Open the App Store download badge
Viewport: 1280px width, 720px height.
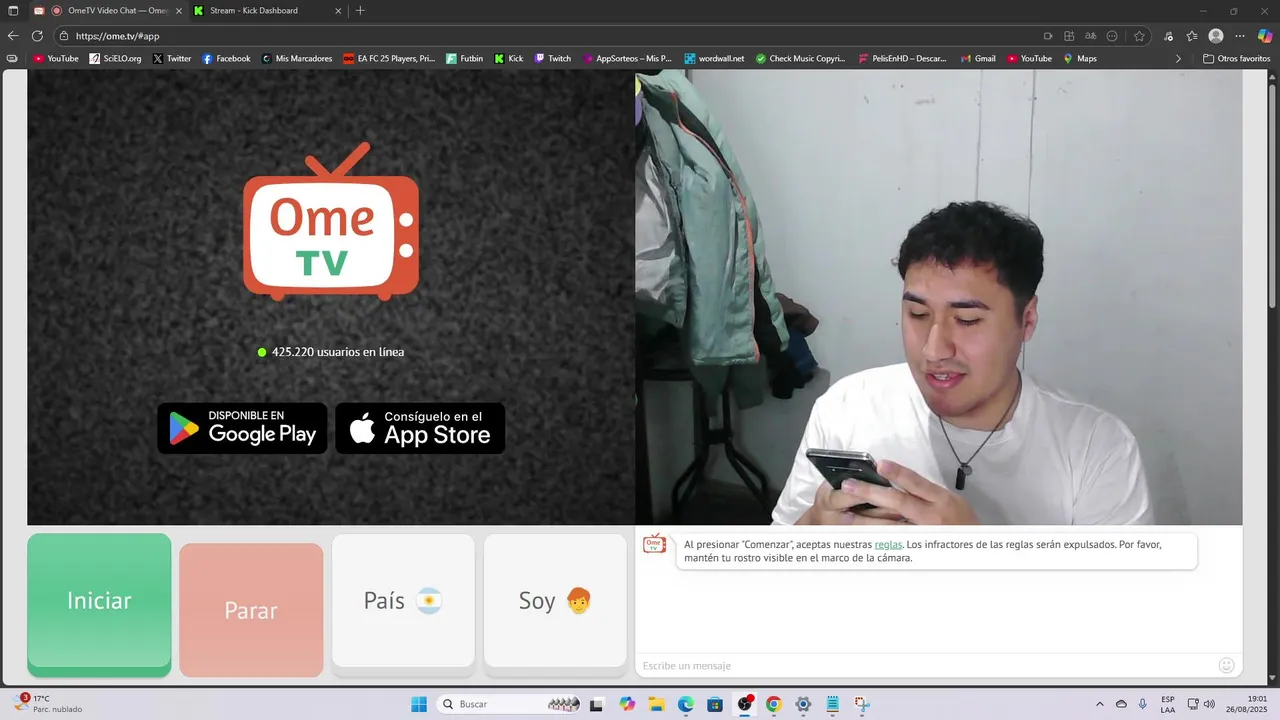[x=420, y=428]
